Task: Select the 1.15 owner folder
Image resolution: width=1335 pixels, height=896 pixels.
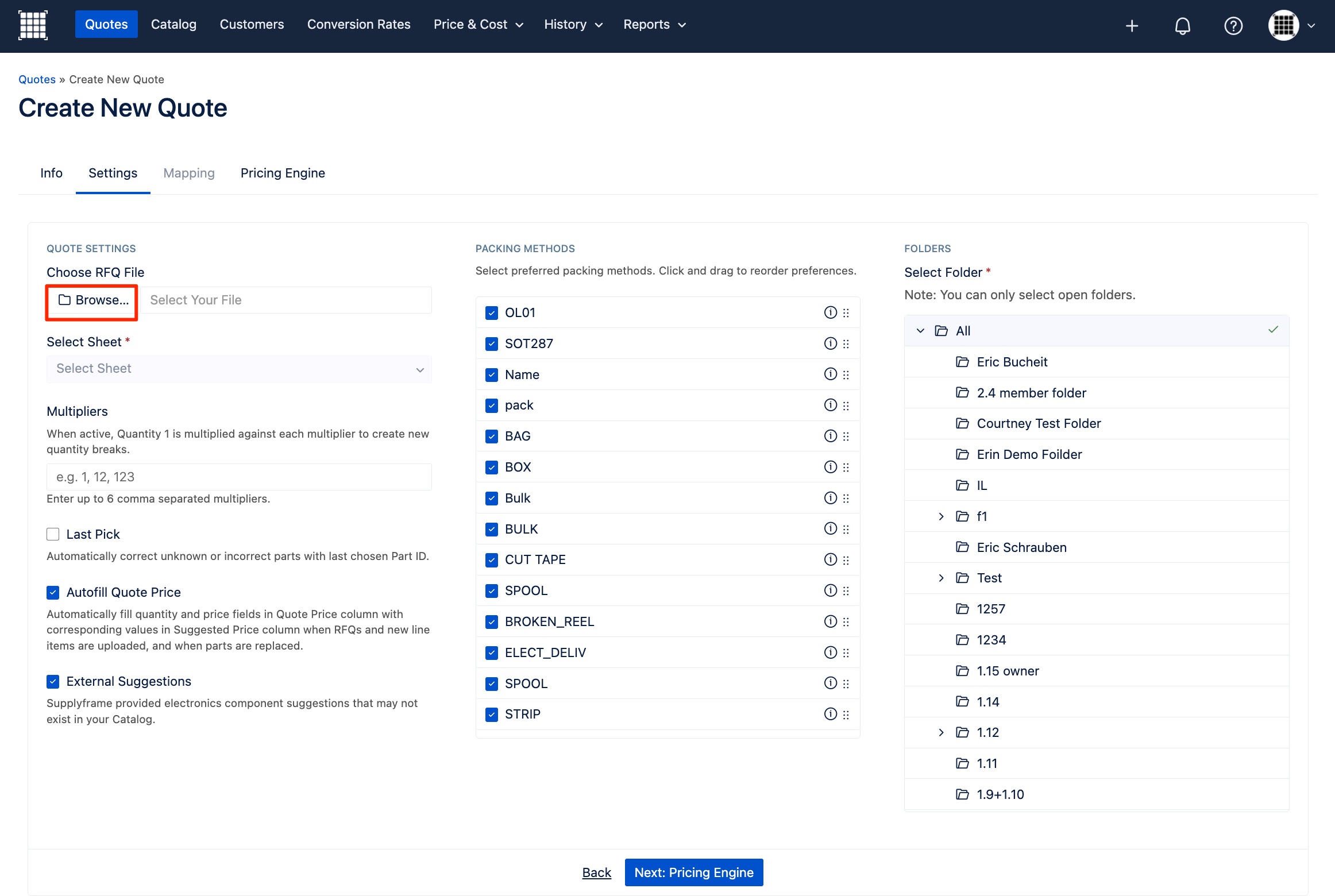Action: [1097, 671]
